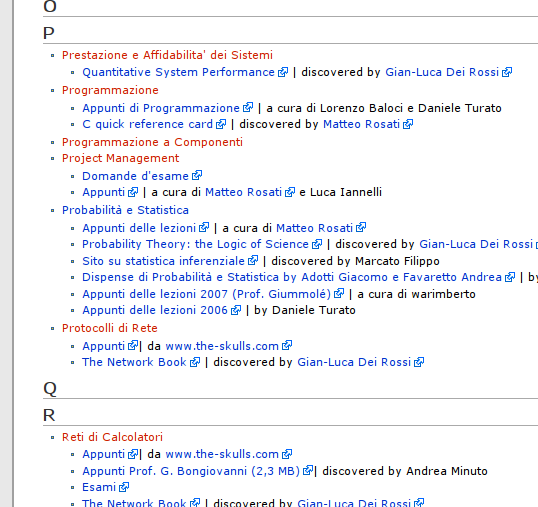Click the external-link icon after Gian-Luca Dei Rossi on the Quantitative System Performance row

click(507, 72)
